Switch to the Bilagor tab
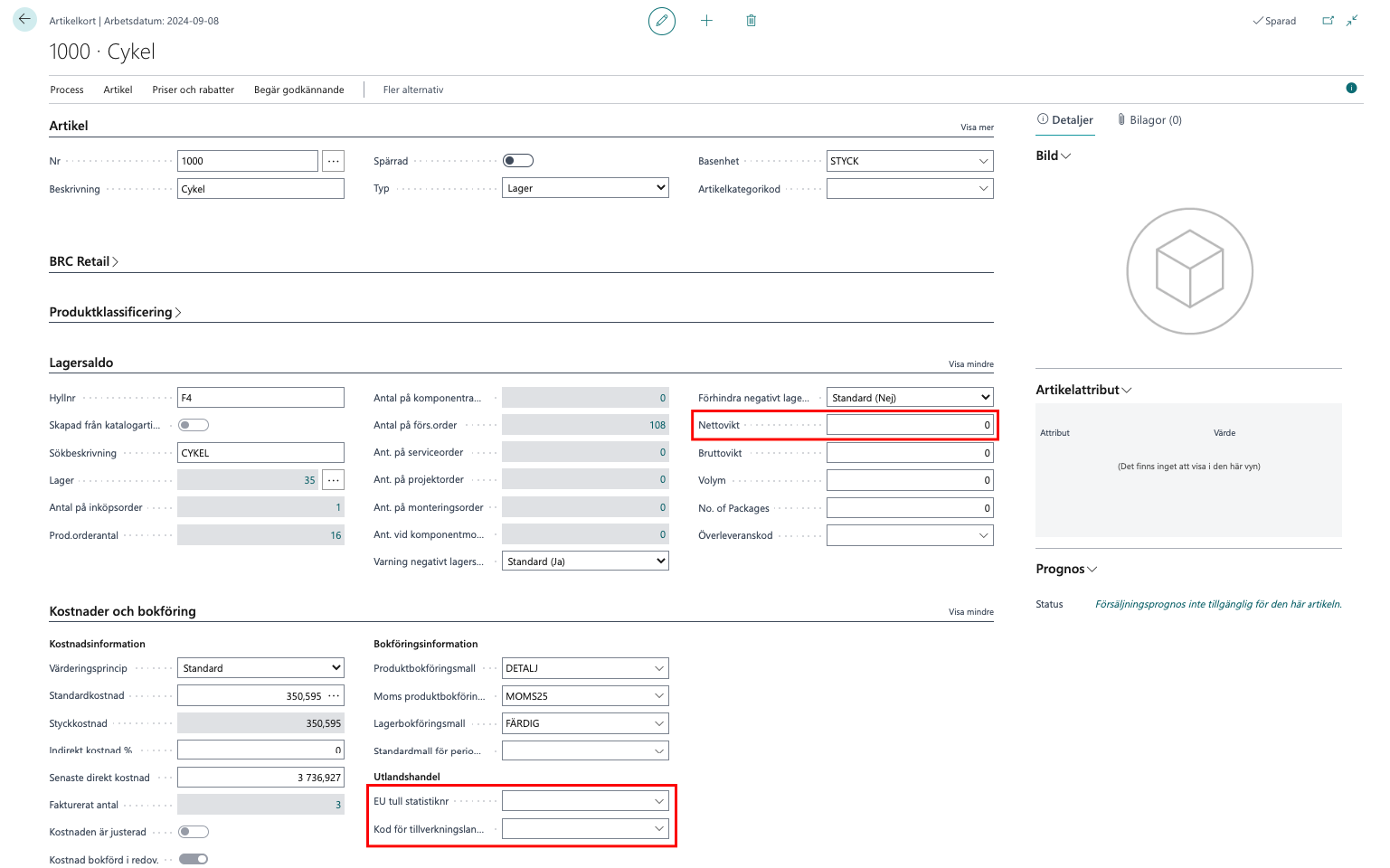Viewport: 1390px width, 868px height. pyautogui.click(x=1149, y=119)
